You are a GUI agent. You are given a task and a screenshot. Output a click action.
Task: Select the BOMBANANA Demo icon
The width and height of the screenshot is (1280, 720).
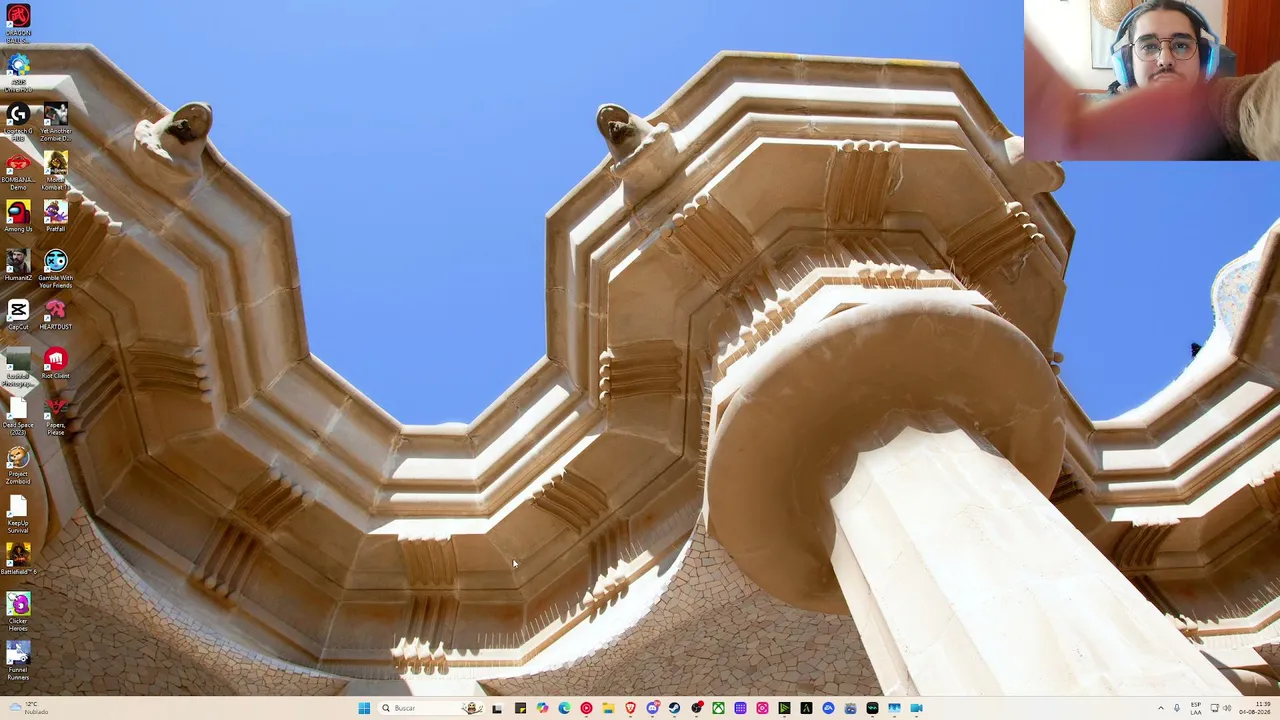[x=18, y=171]
